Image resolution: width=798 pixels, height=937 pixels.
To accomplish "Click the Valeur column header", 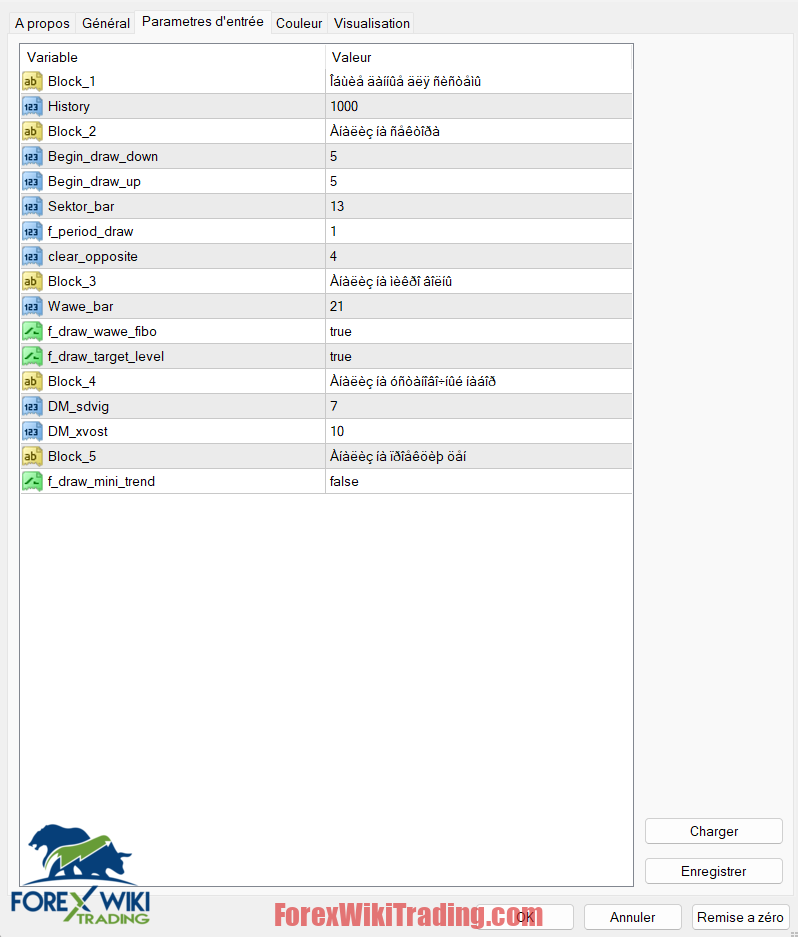I will tap(479, 57).
